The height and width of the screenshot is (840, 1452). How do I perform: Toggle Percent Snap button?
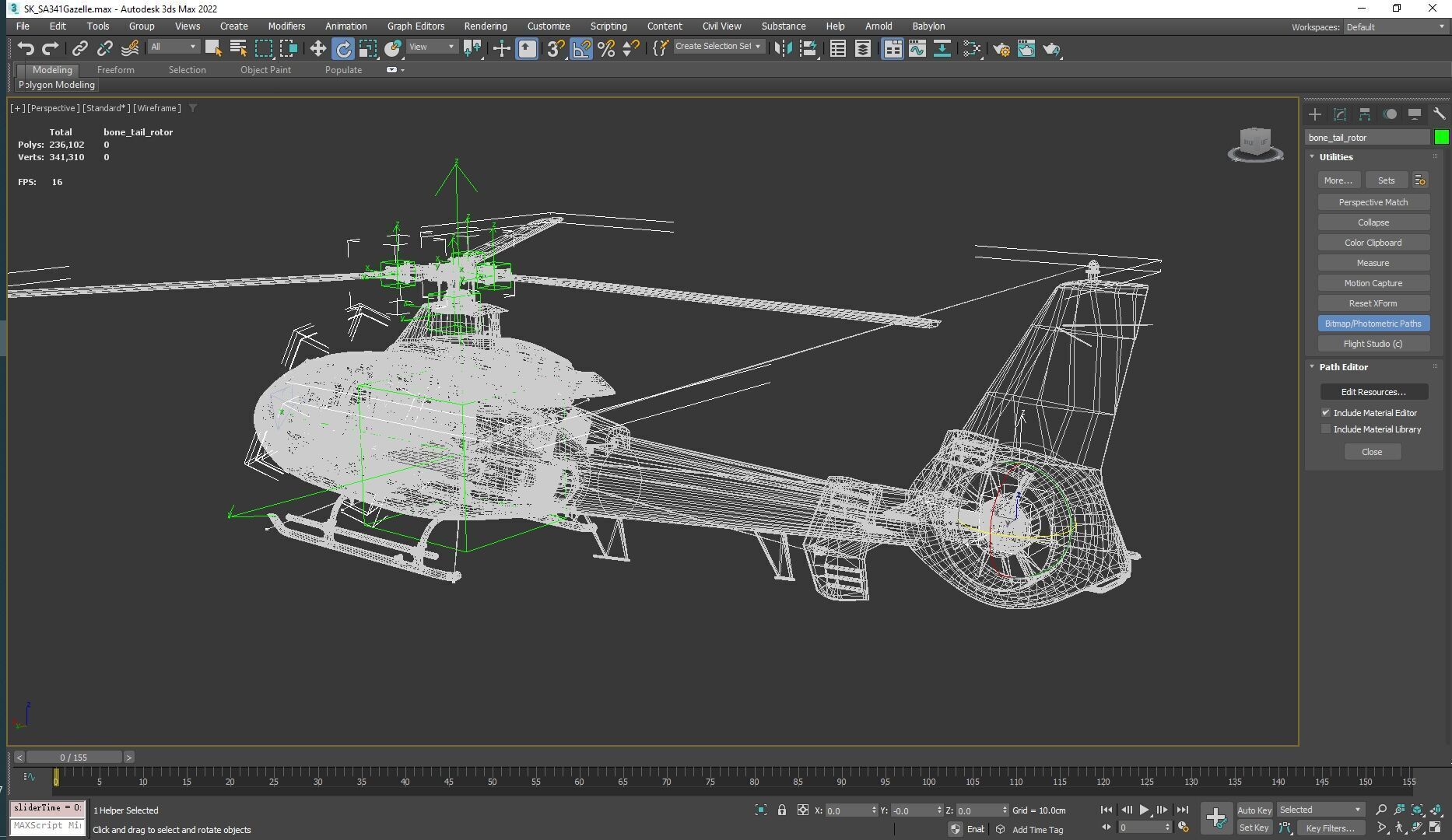[606, 48]
